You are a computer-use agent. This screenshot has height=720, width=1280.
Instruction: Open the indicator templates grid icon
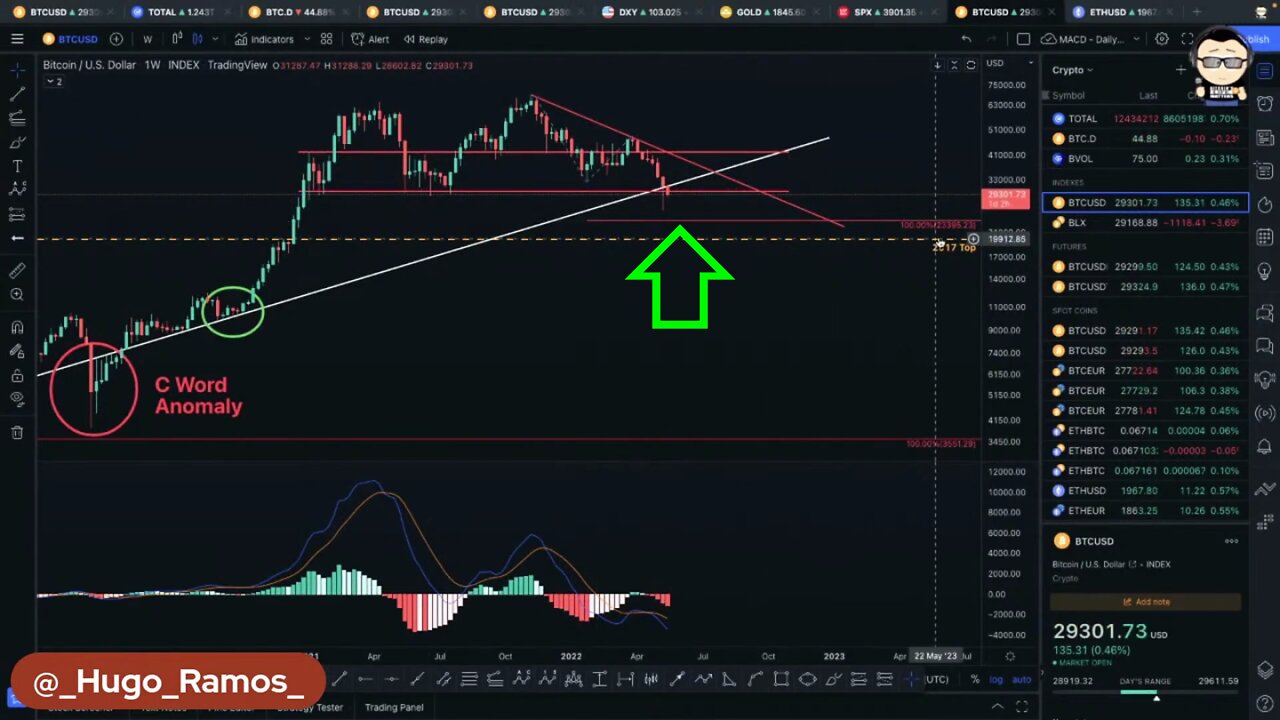point(326,39)
